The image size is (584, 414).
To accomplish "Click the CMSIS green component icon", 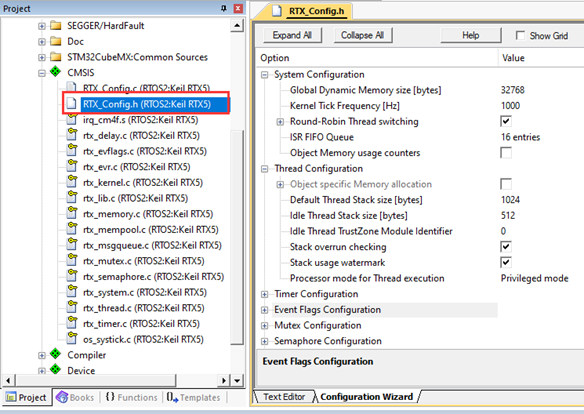I will pyautogui.click(x=55, y=71).
